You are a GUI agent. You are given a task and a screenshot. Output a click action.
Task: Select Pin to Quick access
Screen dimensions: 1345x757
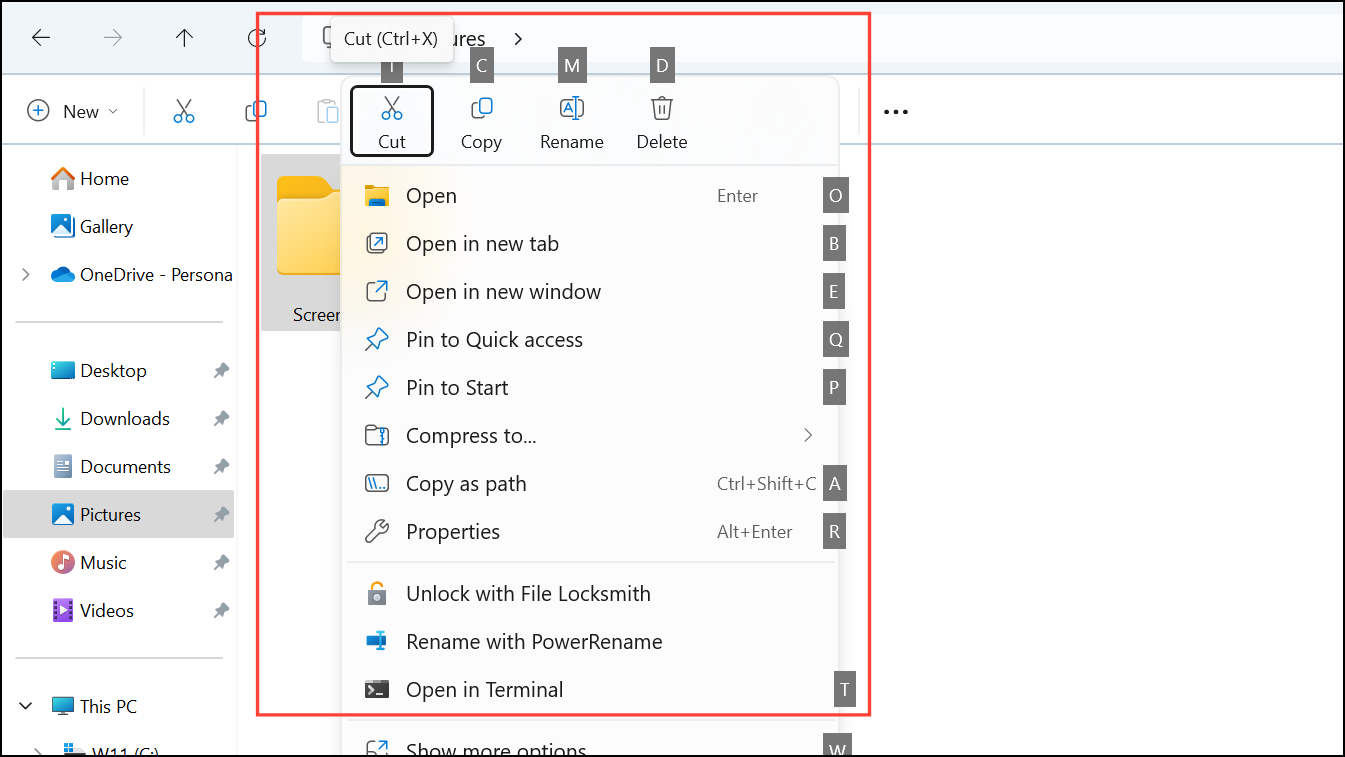590,340
